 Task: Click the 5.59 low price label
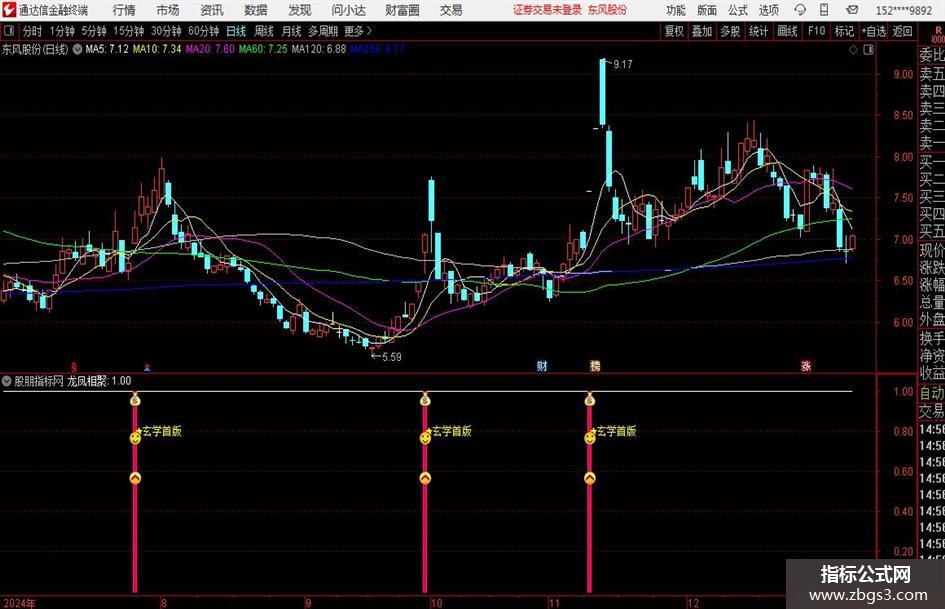click(x=392, y=357)
